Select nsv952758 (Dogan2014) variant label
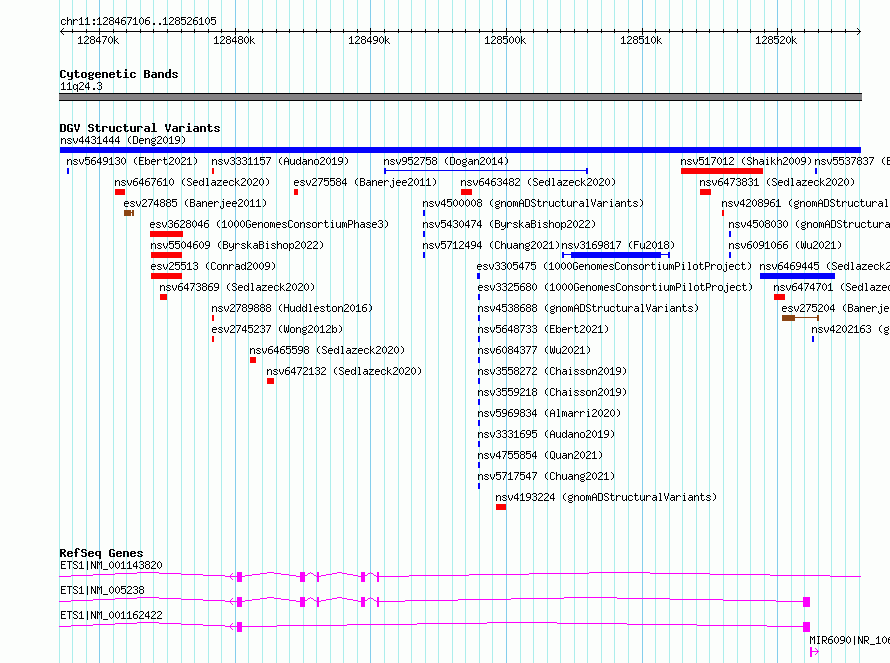Image resolution: width=890 pixels, height=663 pixels. pos(446,161)
